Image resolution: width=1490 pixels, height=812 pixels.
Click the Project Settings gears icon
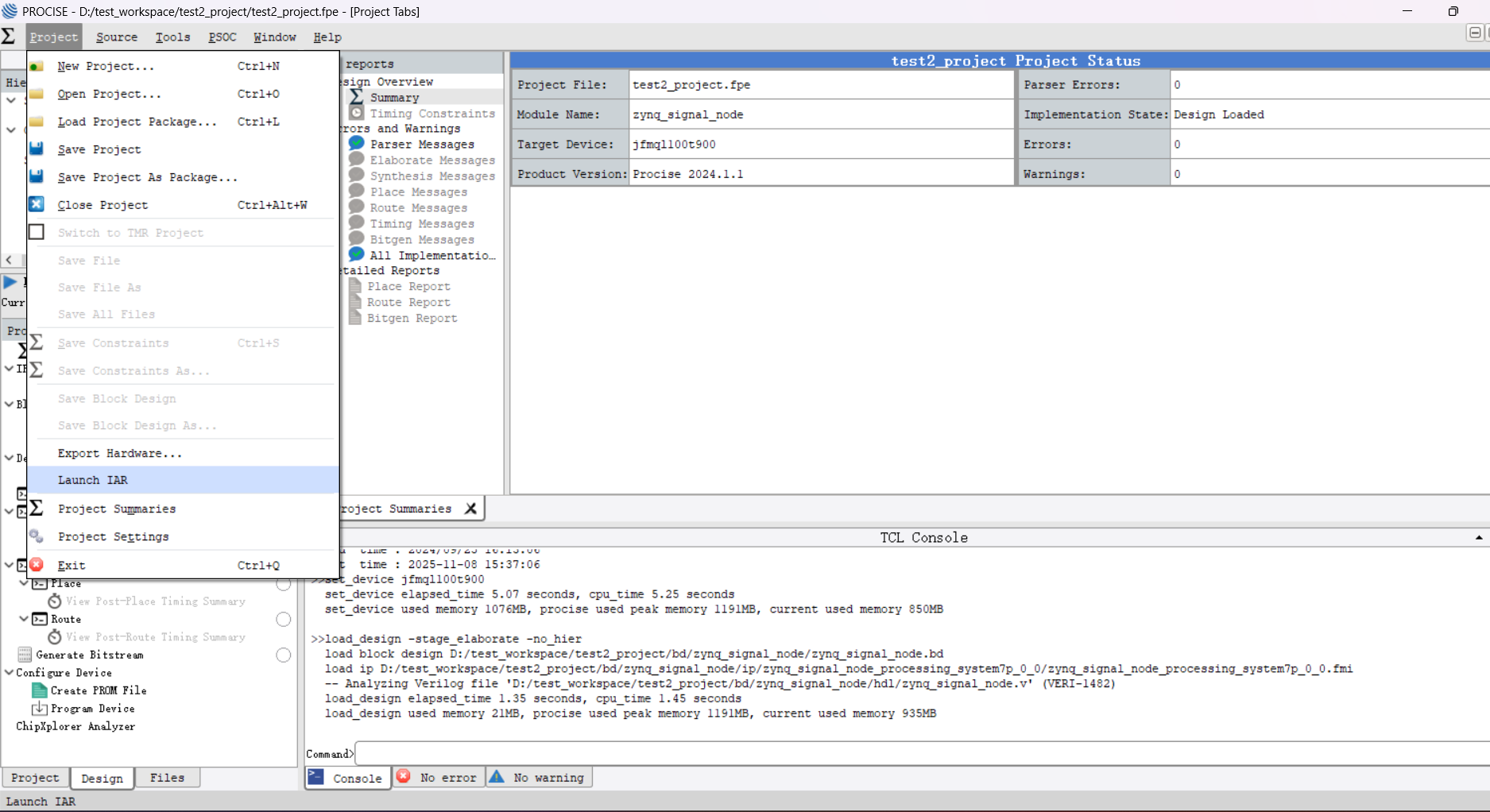click(37, 536)
